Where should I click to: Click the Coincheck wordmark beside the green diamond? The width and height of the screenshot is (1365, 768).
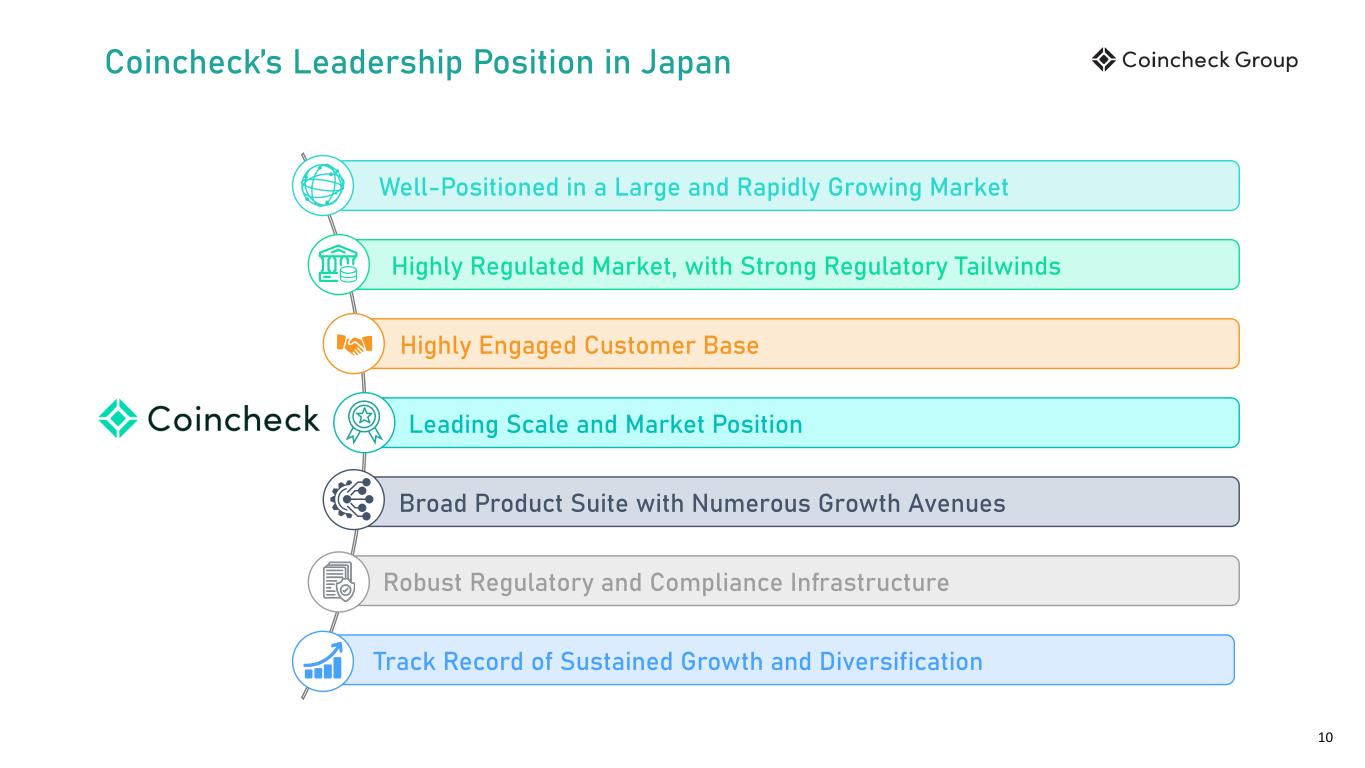pos(233,419)
